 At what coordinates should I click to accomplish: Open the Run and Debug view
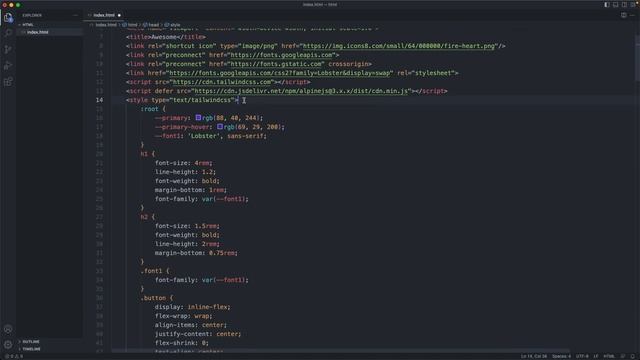[8, 65]
